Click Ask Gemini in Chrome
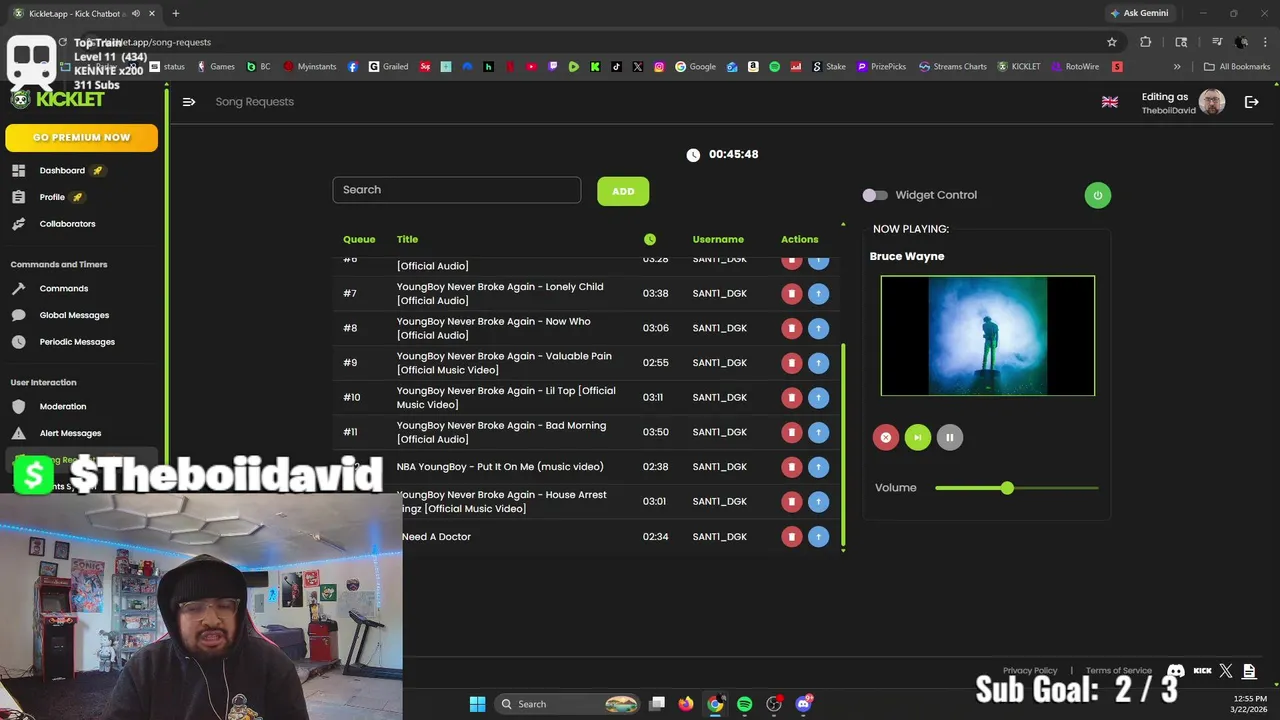Screen dimensions: 1280x720 (1139, 13)
